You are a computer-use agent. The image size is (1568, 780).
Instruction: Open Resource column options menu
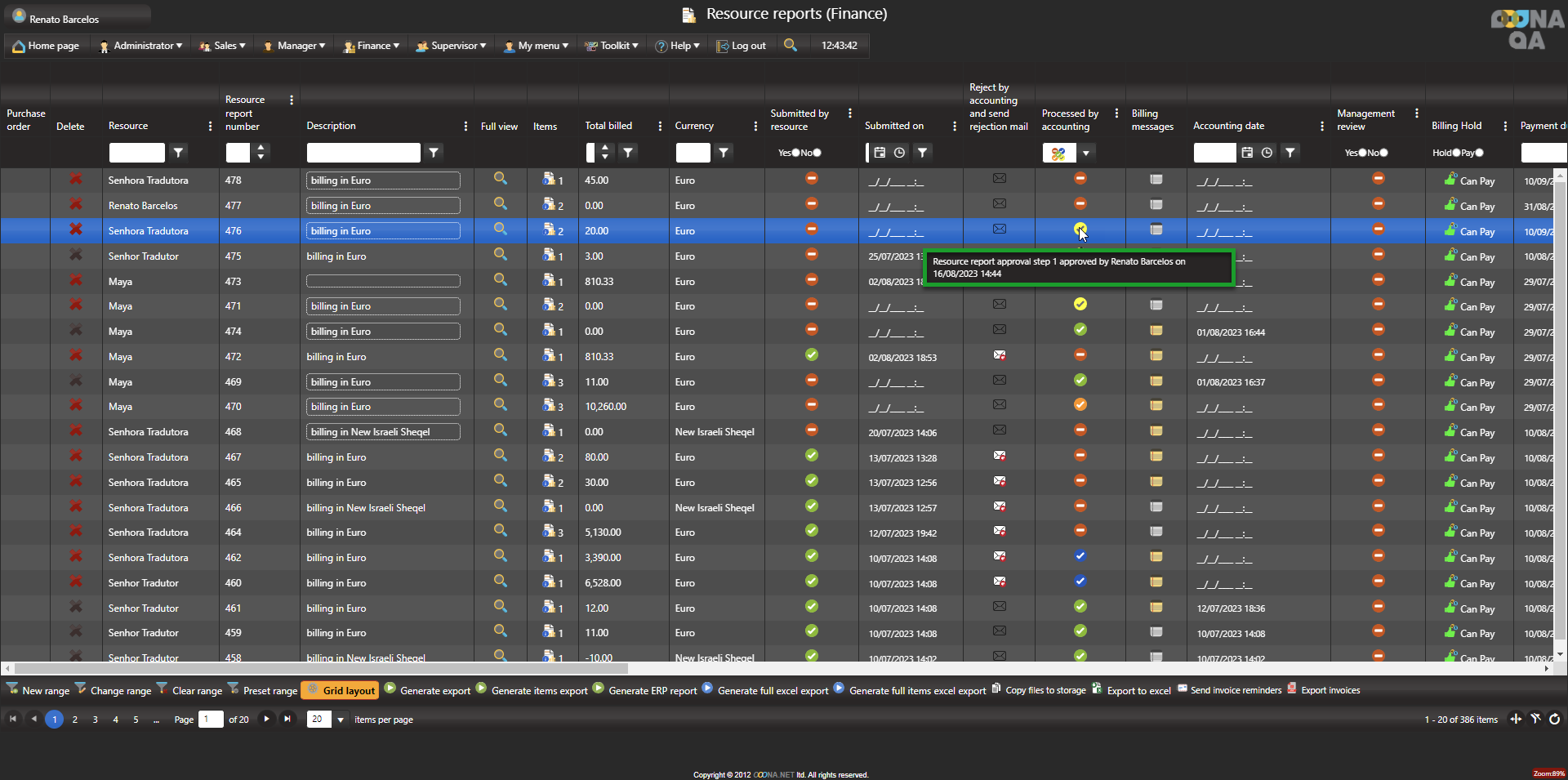(210, 126)
